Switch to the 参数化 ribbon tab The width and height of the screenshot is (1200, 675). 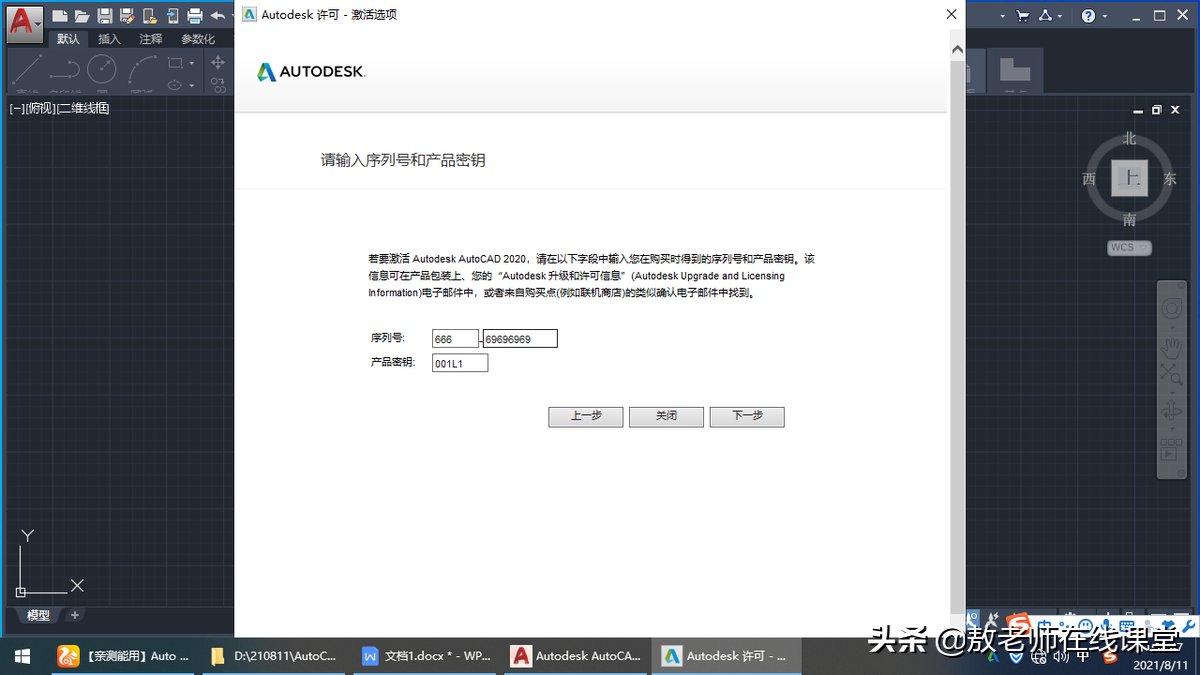[x=197, y=39]
